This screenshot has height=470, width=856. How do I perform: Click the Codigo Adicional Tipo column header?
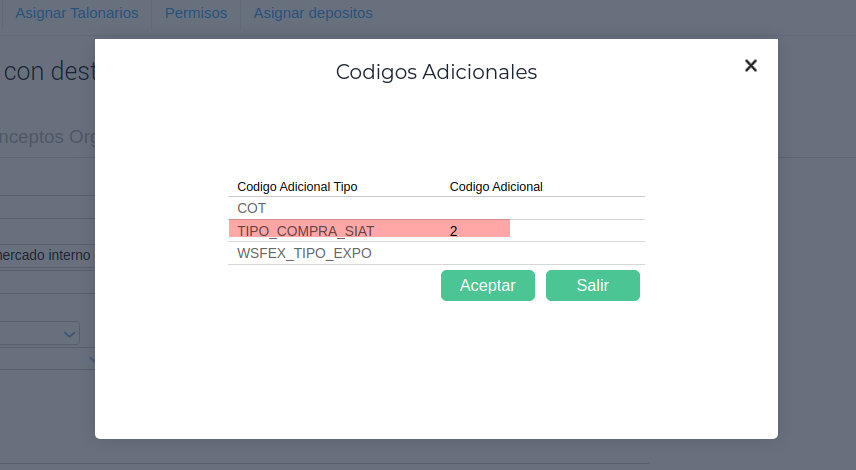pos(297,187)
